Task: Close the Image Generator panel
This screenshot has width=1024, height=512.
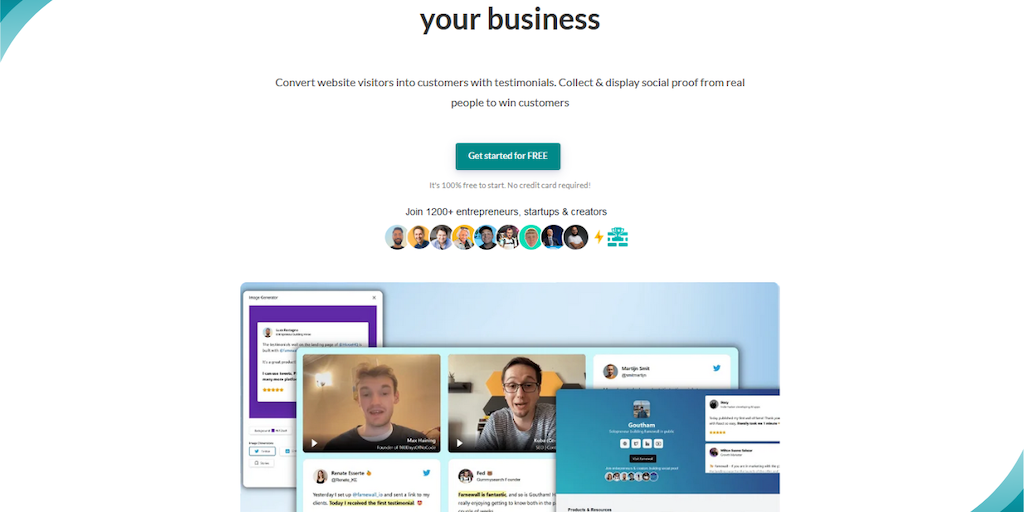Action: [x=374, y=297]
